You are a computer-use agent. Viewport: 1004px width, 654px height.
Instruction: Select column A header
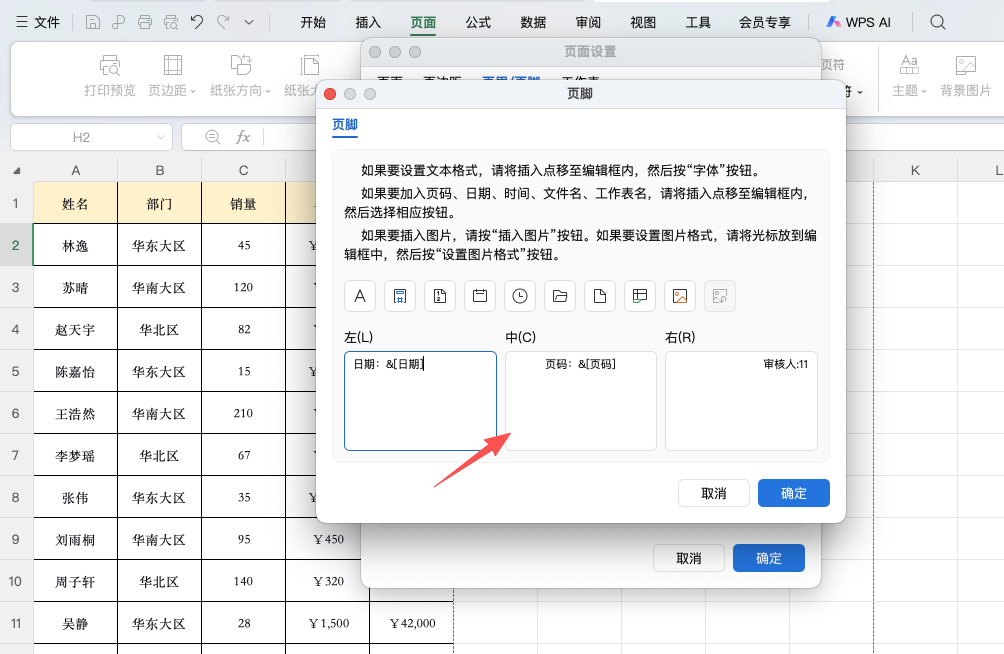coord(76,170)
